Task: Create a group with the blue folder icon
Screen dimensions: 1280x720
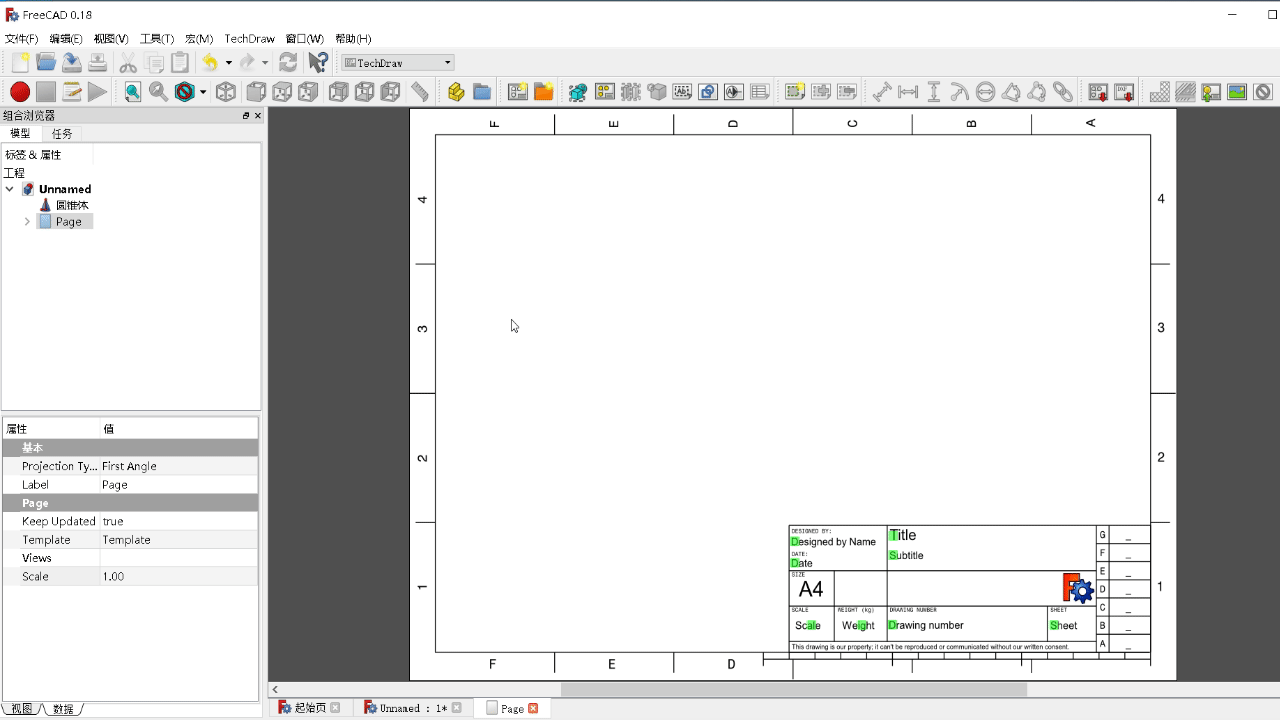Action: (x=482, y=92)
